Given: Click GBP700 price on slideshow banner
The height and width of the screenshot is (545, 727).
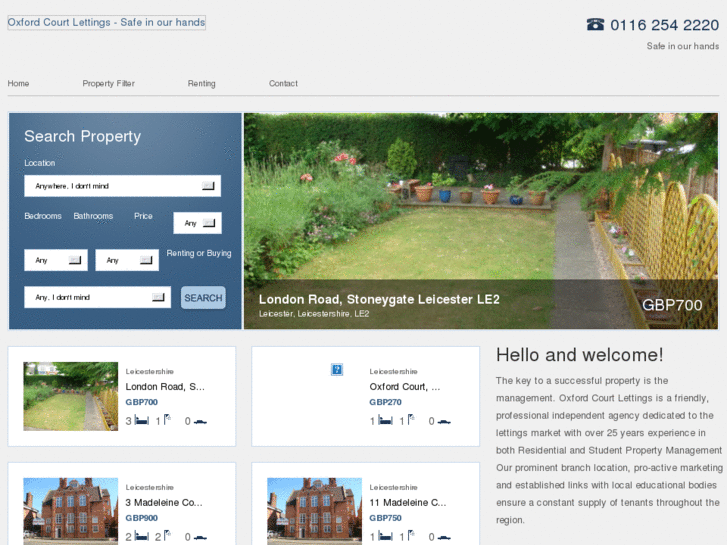Looking at the screenshot, I should pyautogui.click(x=672, y=305).
